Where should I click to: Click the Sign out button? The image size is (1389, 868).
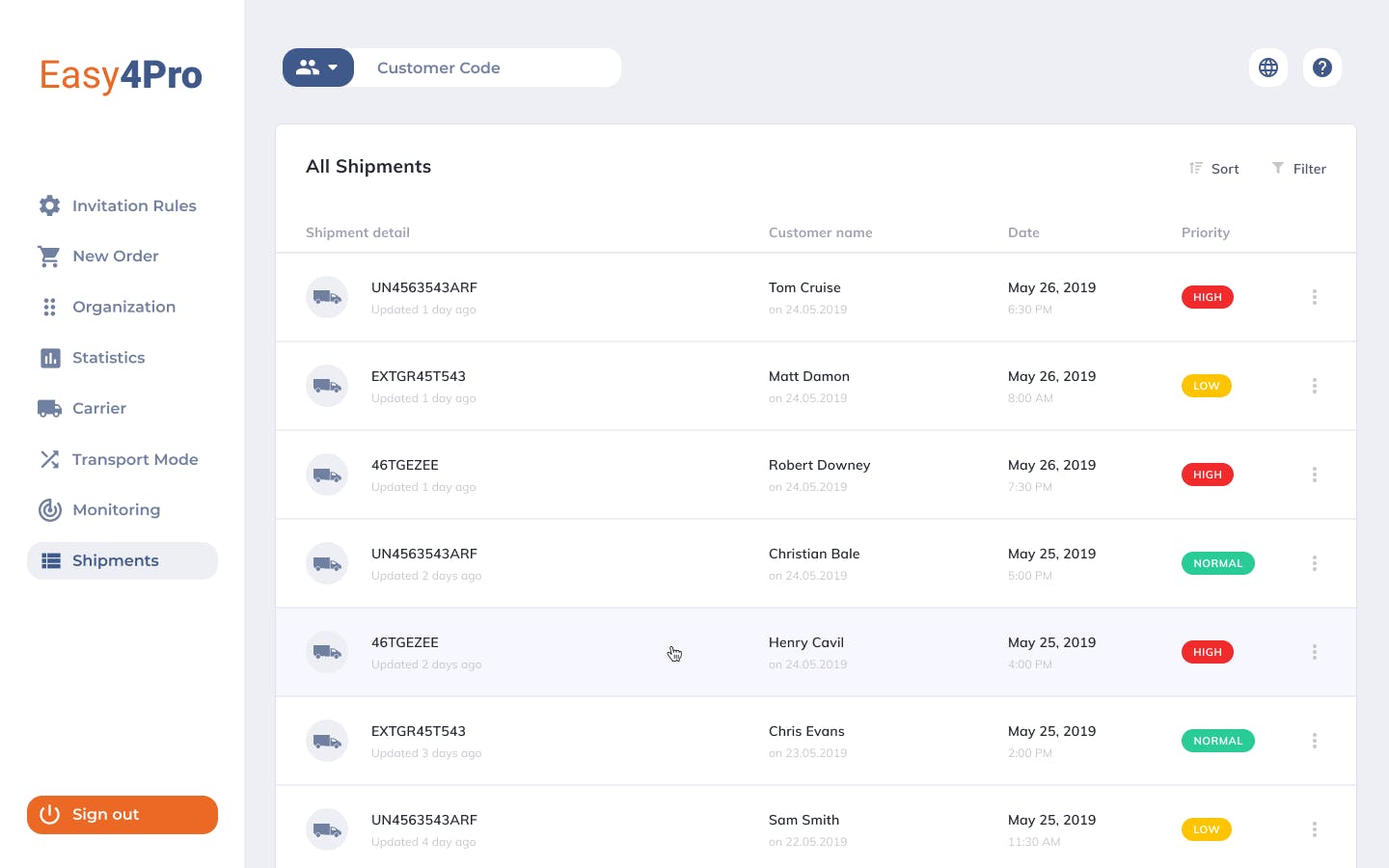pyautogui.click(x=123, y=815)
